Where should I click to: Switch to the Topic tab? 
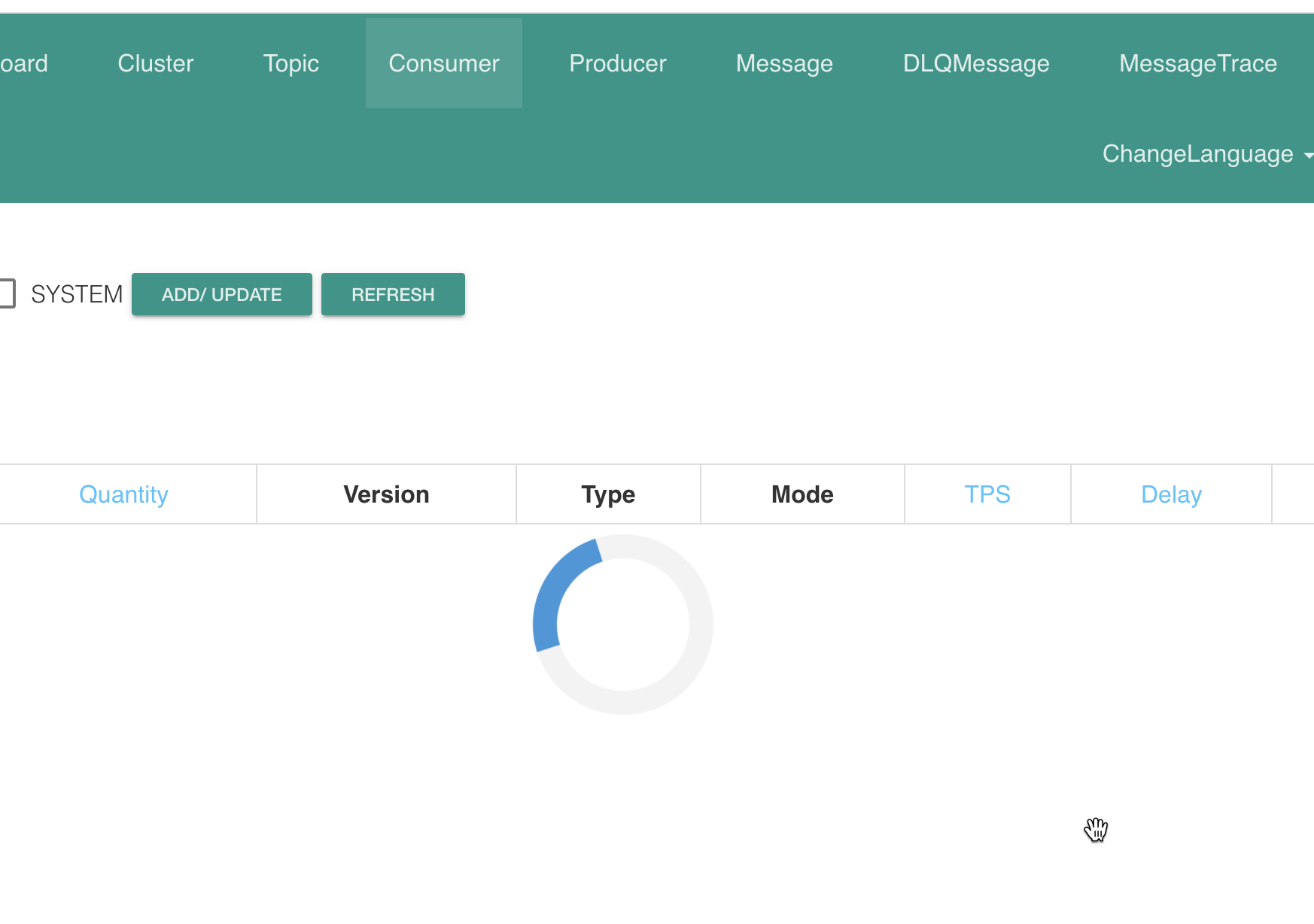291,63
